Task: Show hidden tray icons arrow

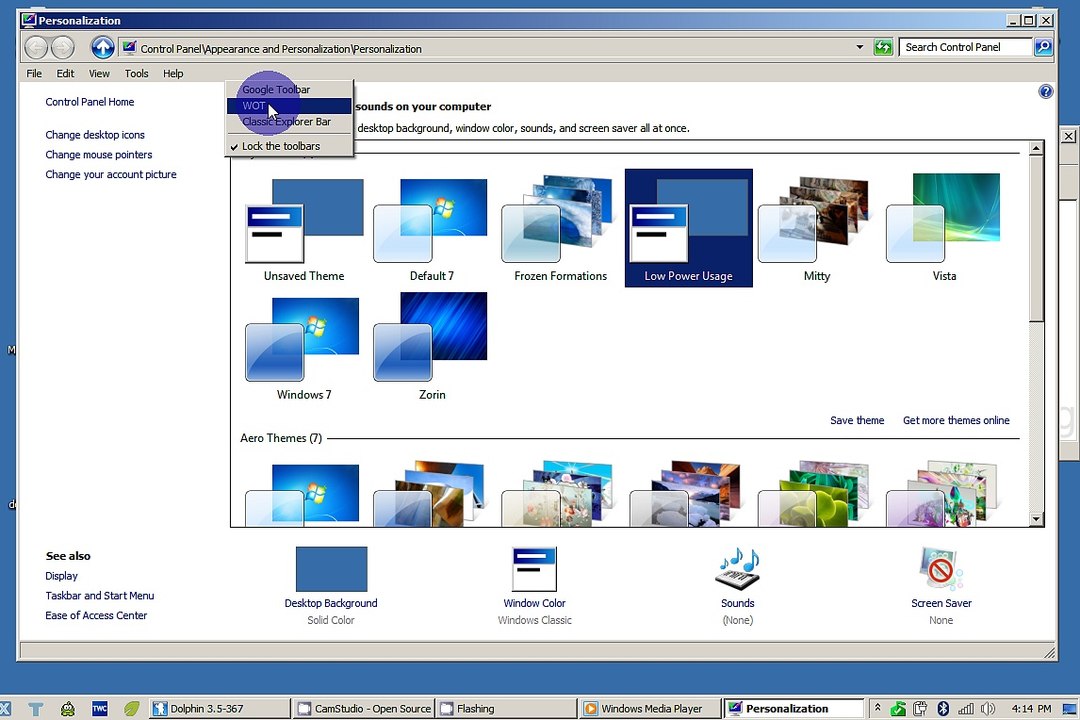Action: pyautogui.click(x=878, y=707)
